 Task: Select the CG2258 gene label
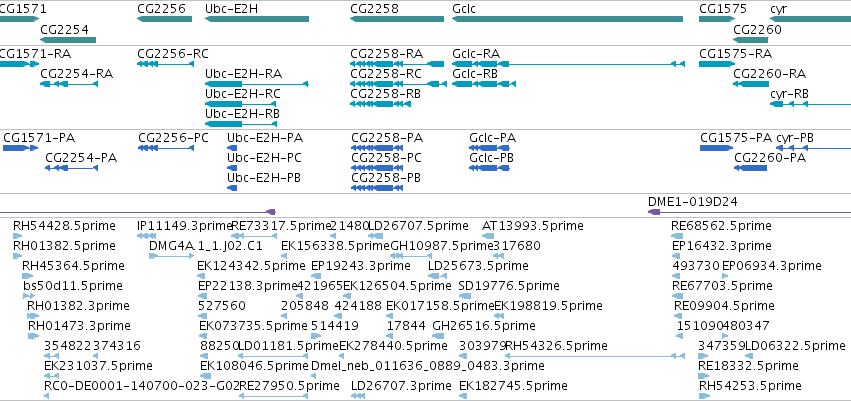point(374,9)
